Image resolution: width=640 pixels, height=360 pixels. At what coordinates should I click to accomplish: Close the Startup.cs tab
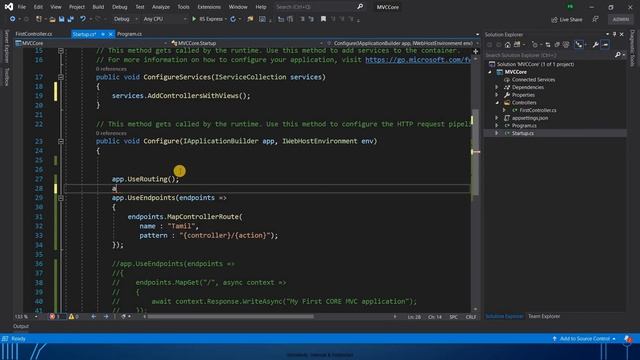110,34
